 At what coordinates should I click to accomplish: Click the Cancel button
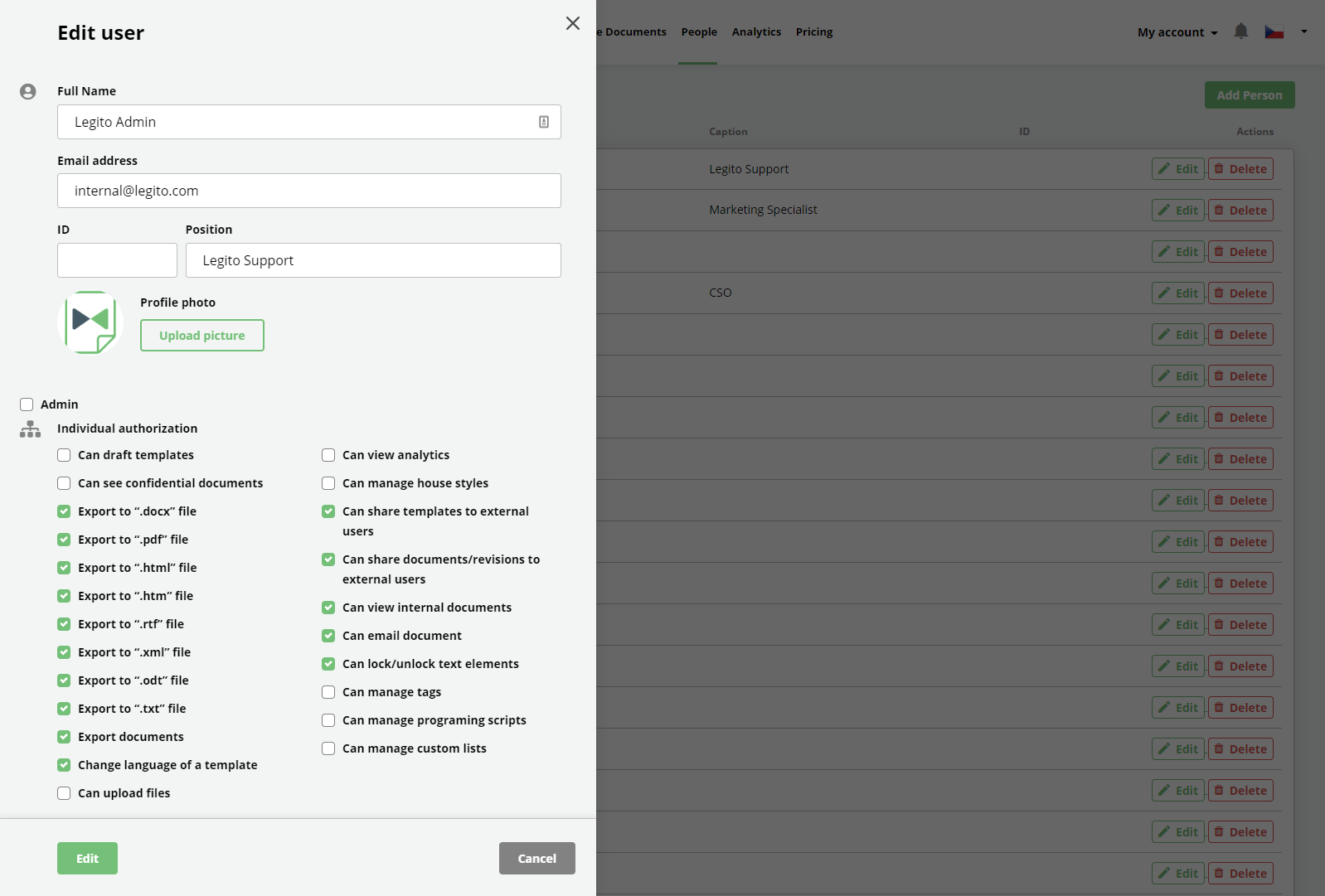pos(537,859)
